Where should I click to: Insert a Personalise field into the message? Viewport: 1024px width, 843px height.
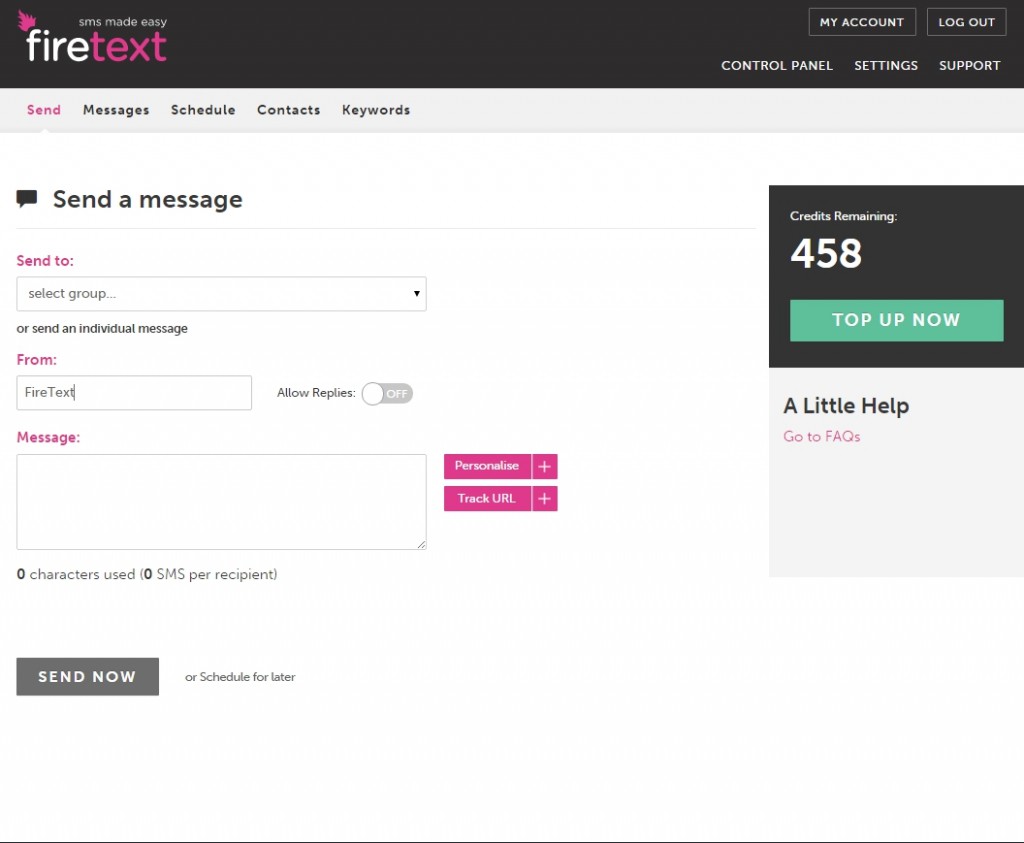[x=487, y=466]
